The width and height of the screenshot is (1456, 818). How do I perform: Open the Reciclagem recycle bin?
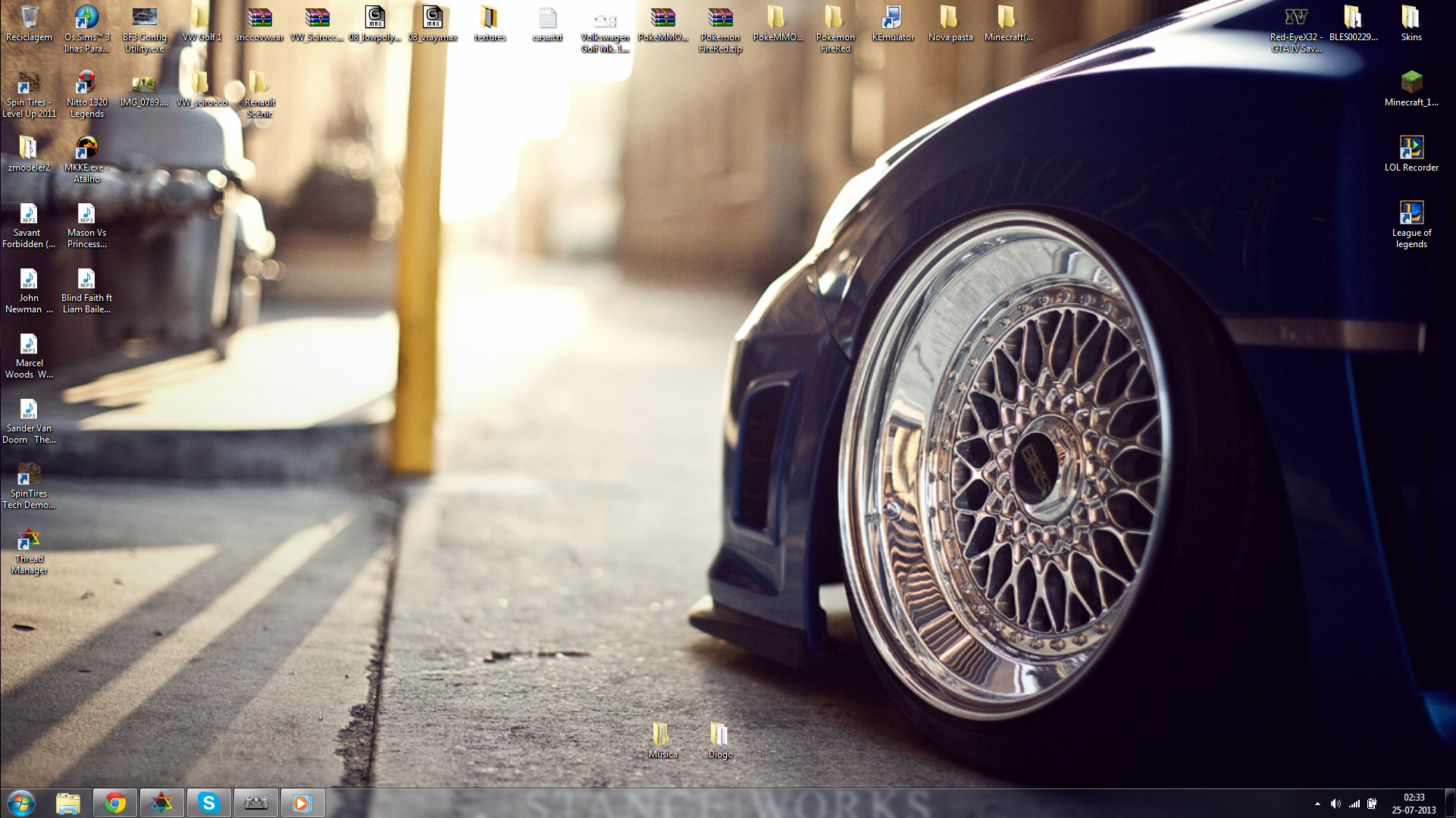29,24
